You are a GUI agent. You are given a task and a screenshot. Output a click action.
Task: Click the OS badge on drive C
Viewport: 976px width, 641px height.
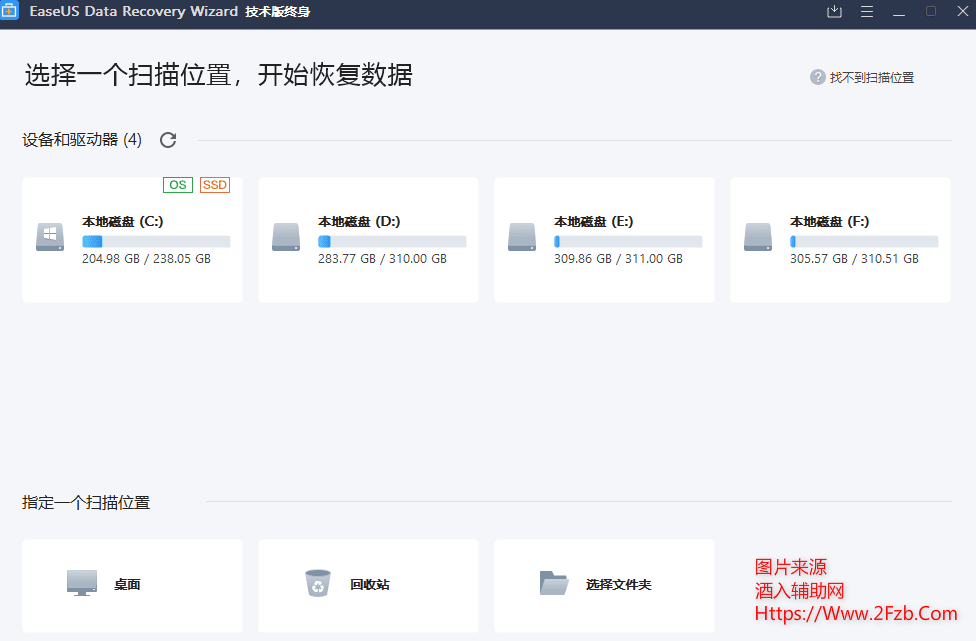click(x=177, y=185)
